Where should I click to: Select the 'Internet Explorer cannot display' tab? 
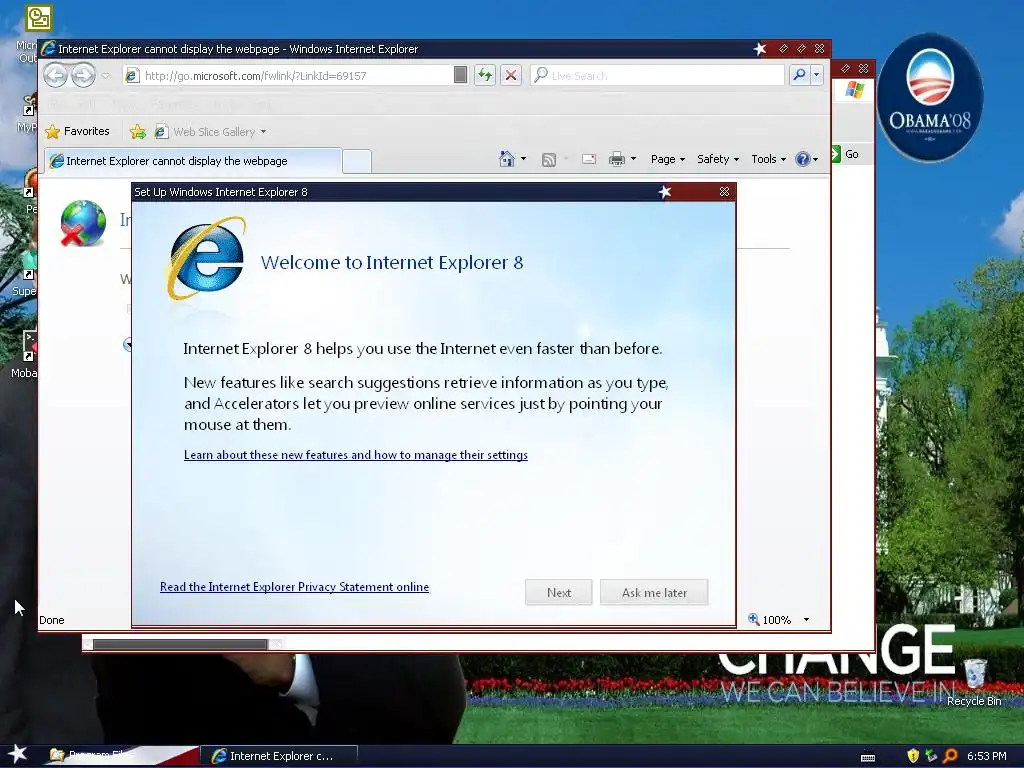click(x=193, y=161)
